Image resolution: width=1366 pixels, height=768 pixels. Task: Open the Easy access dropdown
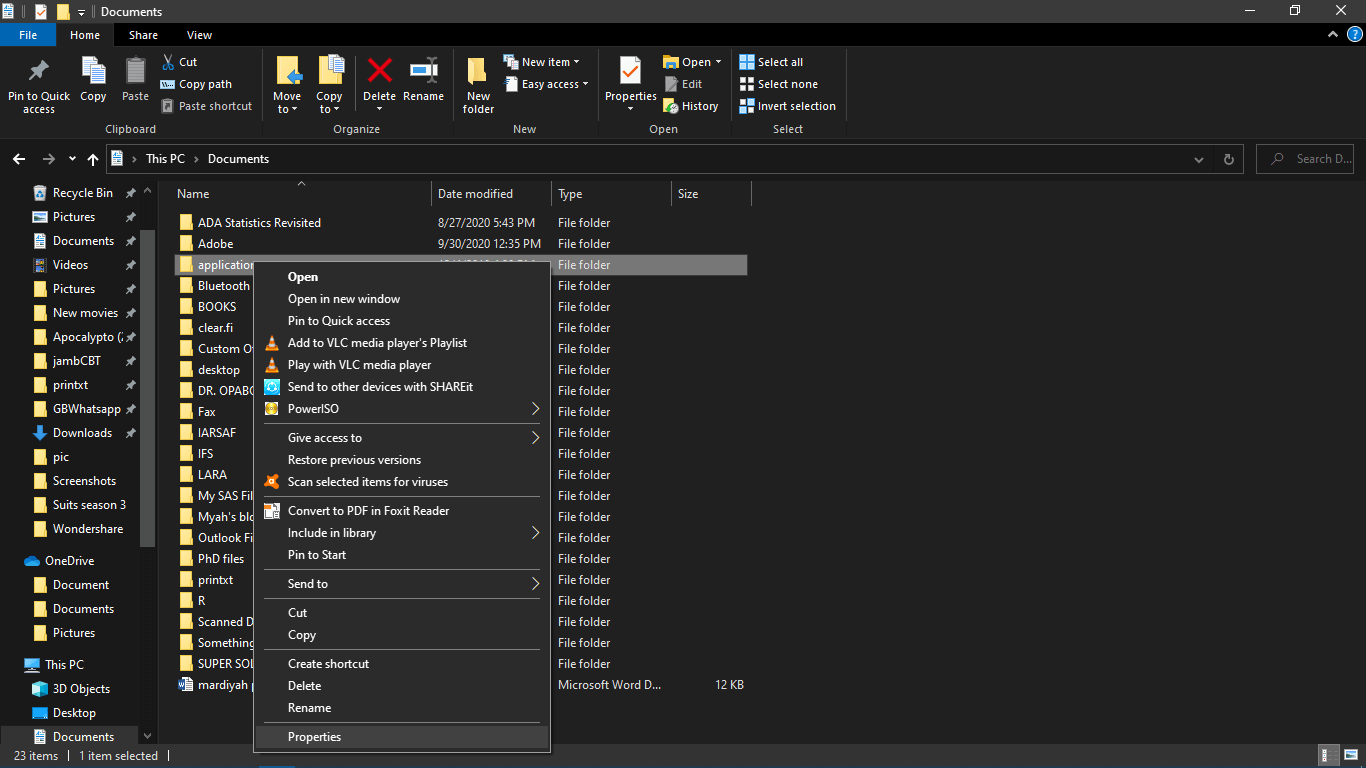(x=546, y=84)
